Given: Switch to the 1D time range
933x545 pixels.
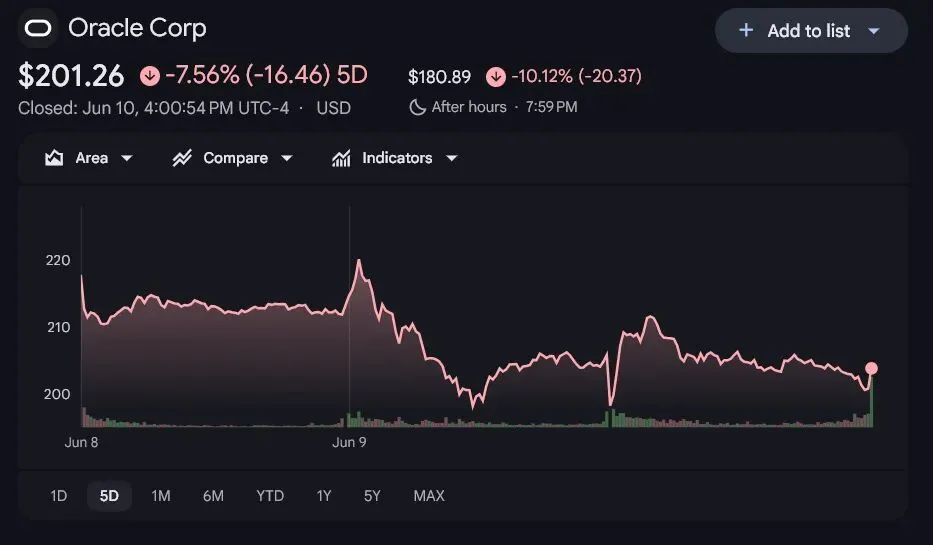Looking at the screenshot, I should 58,496.
